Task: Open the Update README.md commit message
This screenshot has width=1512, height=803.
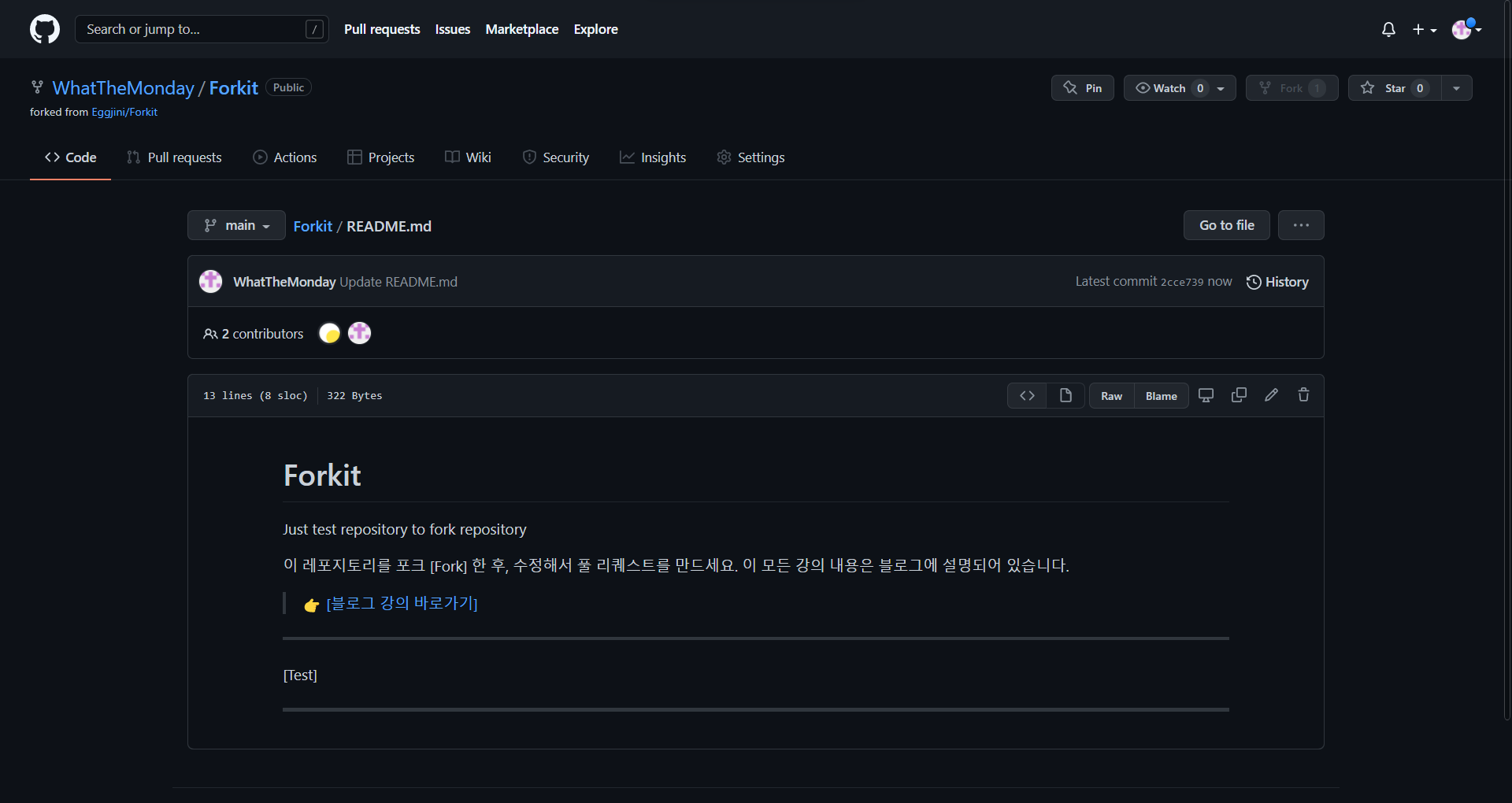Action: click(x=398, y=282)
